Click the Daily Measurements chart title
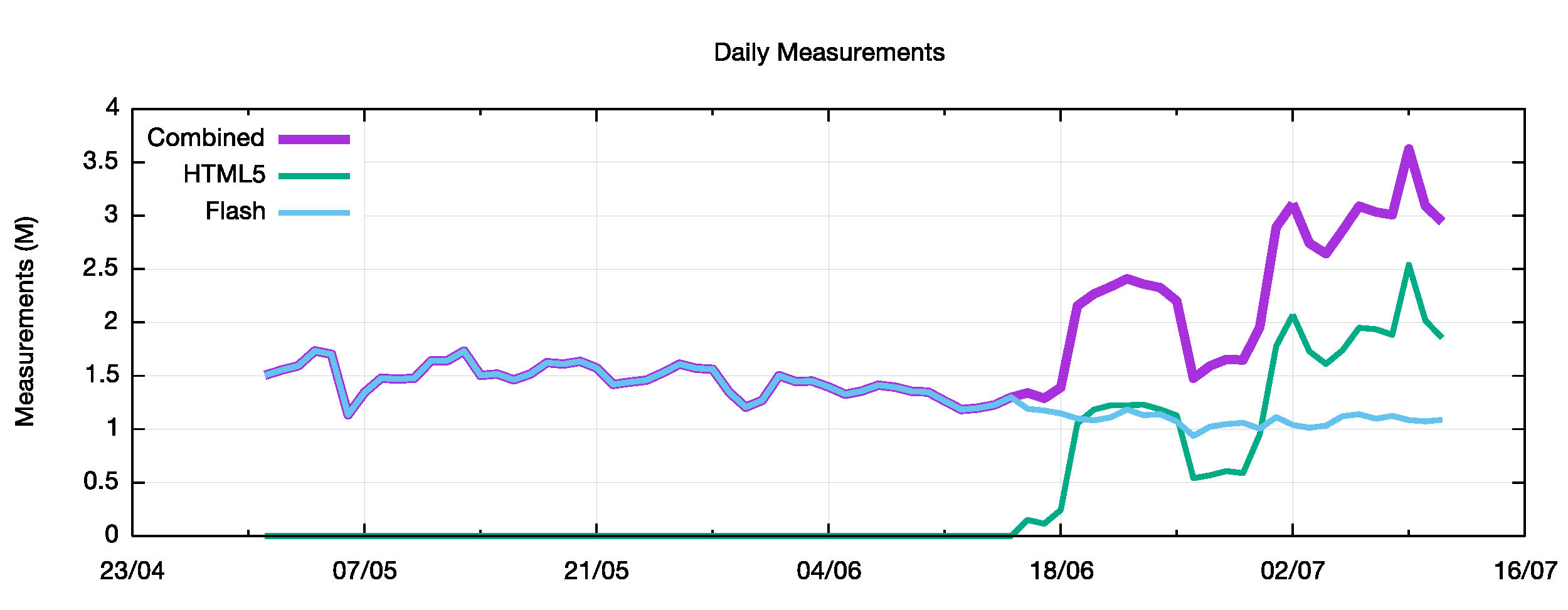The image size is (1568, 610). (x=829, y=53)
